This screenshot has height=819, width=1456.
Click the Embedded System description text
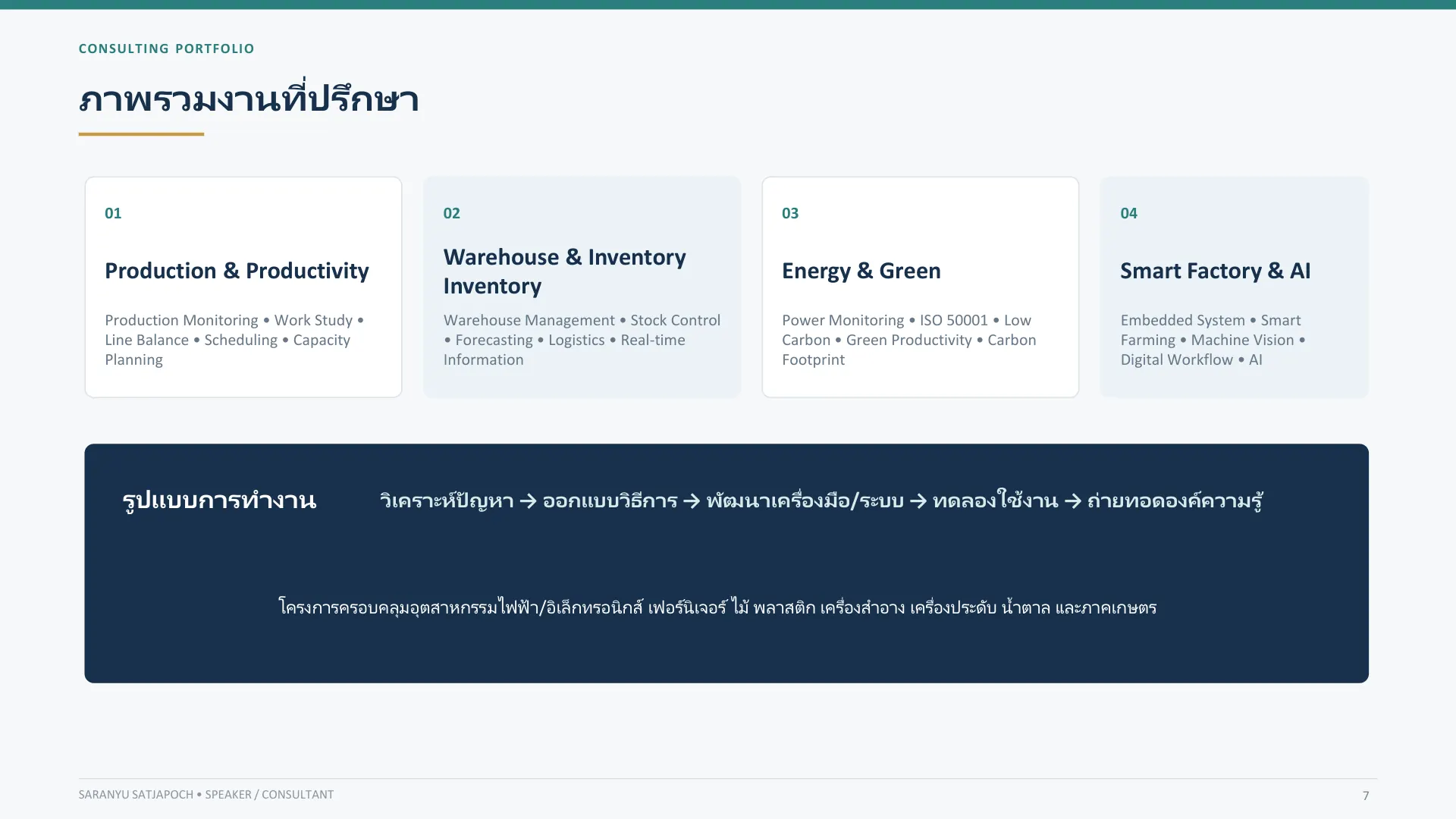[1213, 340]
